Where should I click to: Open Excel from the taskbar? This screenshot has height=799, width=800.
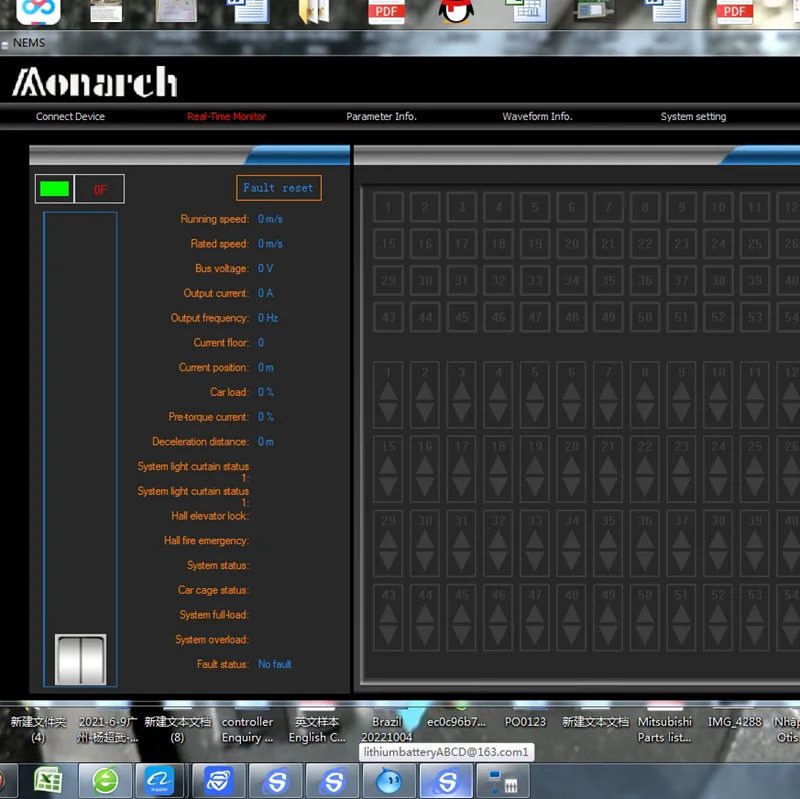(x=47, y=781)
